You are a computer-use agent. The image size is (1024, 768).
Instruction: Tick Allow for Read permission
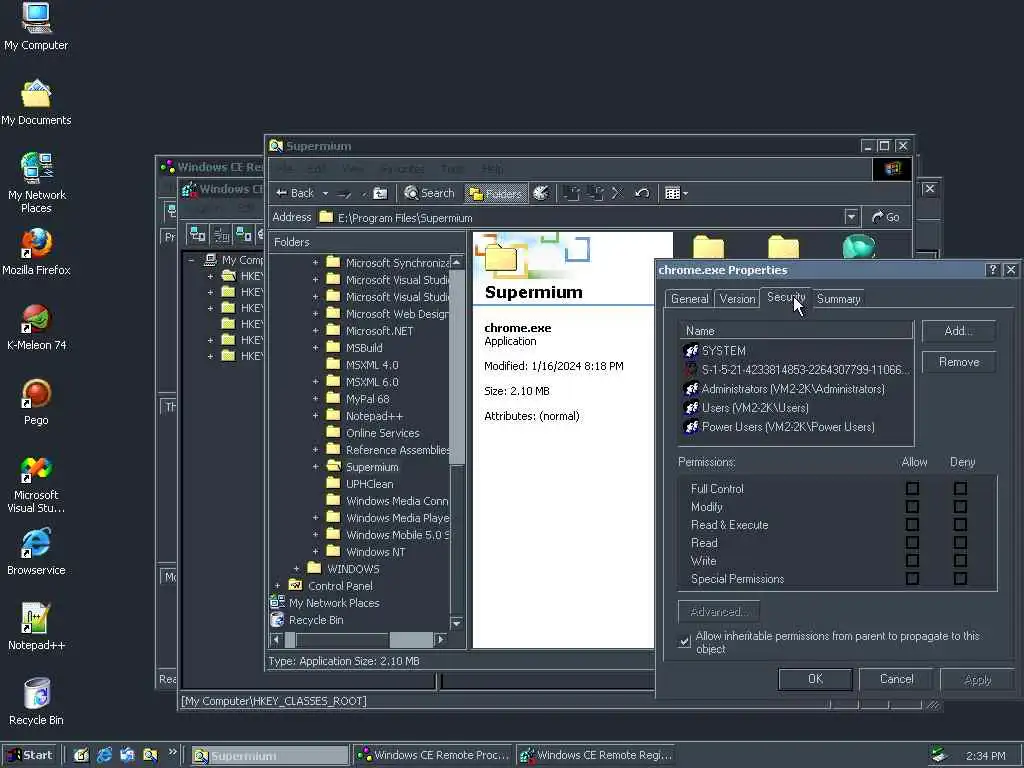click(912, 543)
